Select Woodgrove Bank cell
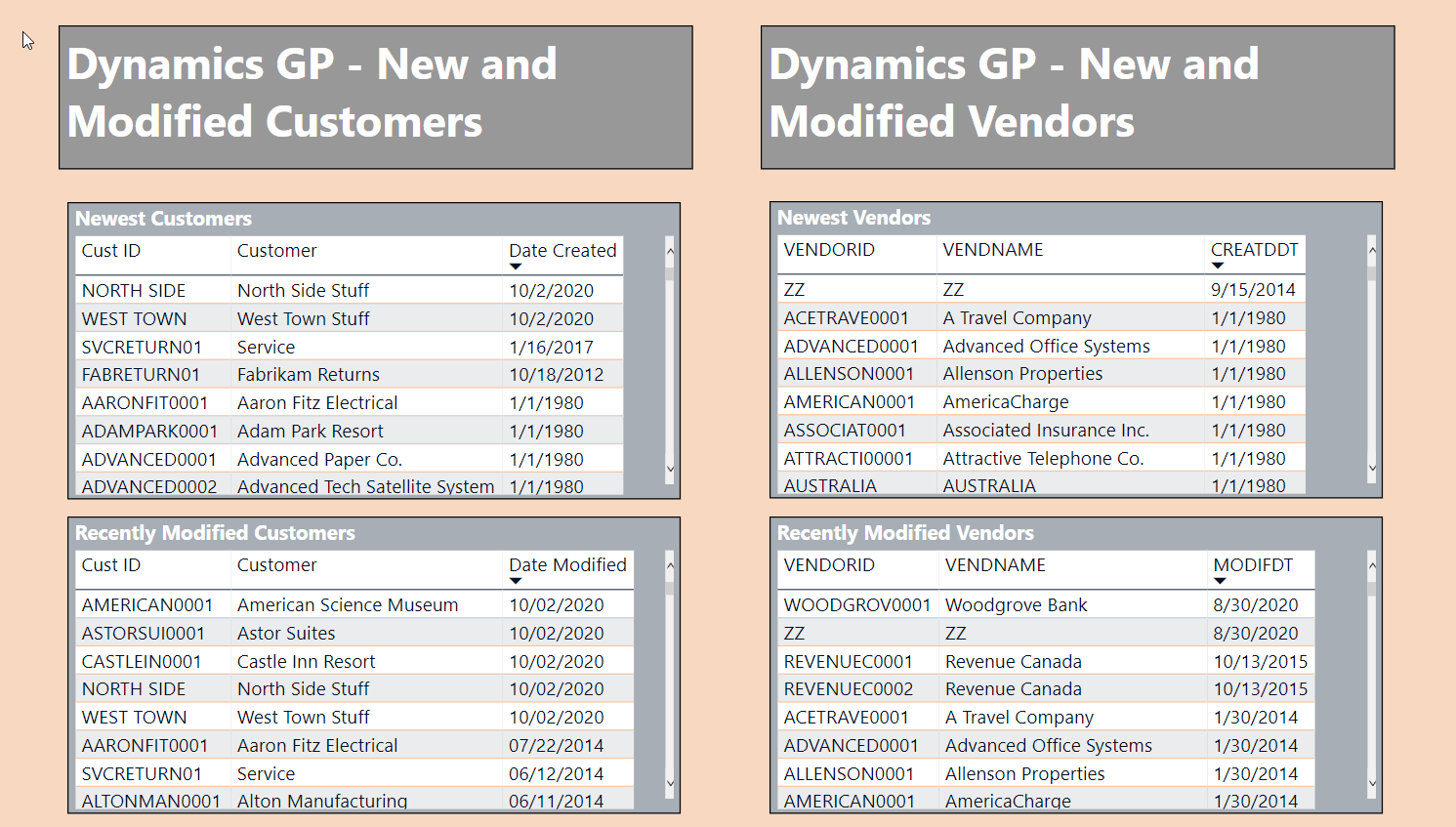 click(x=1017, y=605)
